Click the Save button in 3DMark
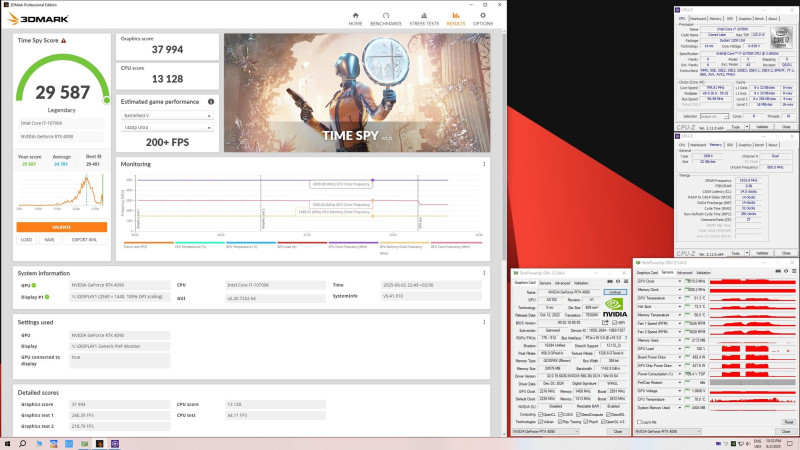800x450 pixels. click(x=49, y=240)
